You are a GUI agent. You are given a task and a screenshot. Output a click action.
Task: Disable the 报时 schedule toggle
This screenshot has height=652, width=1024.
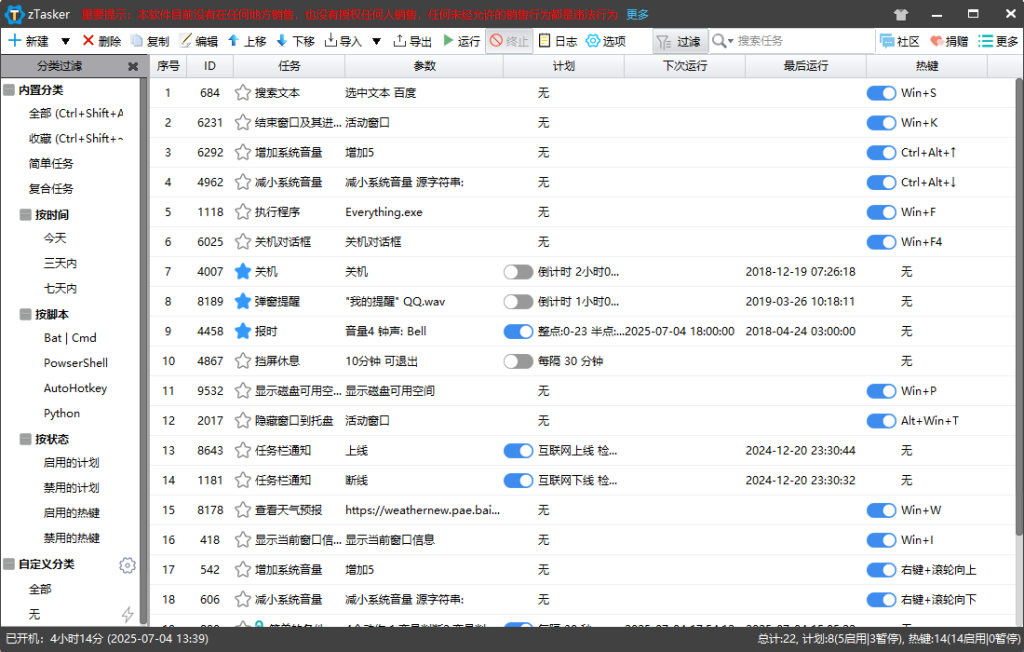coord(518,331)
